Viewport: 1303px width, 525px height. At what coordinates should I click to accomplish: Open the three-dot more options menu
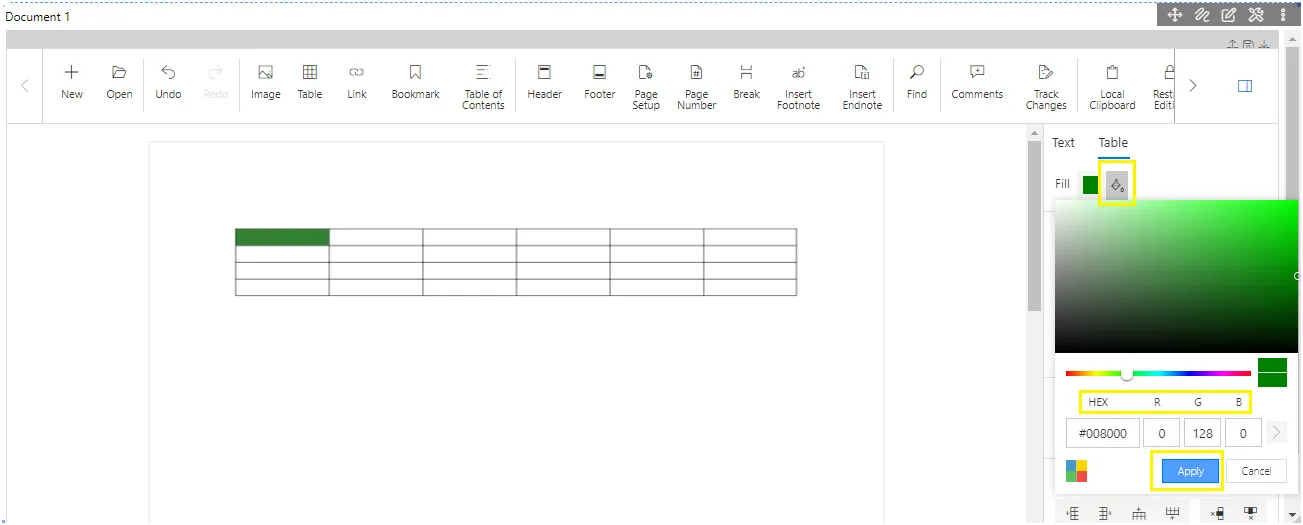[x=1283, y=15]
